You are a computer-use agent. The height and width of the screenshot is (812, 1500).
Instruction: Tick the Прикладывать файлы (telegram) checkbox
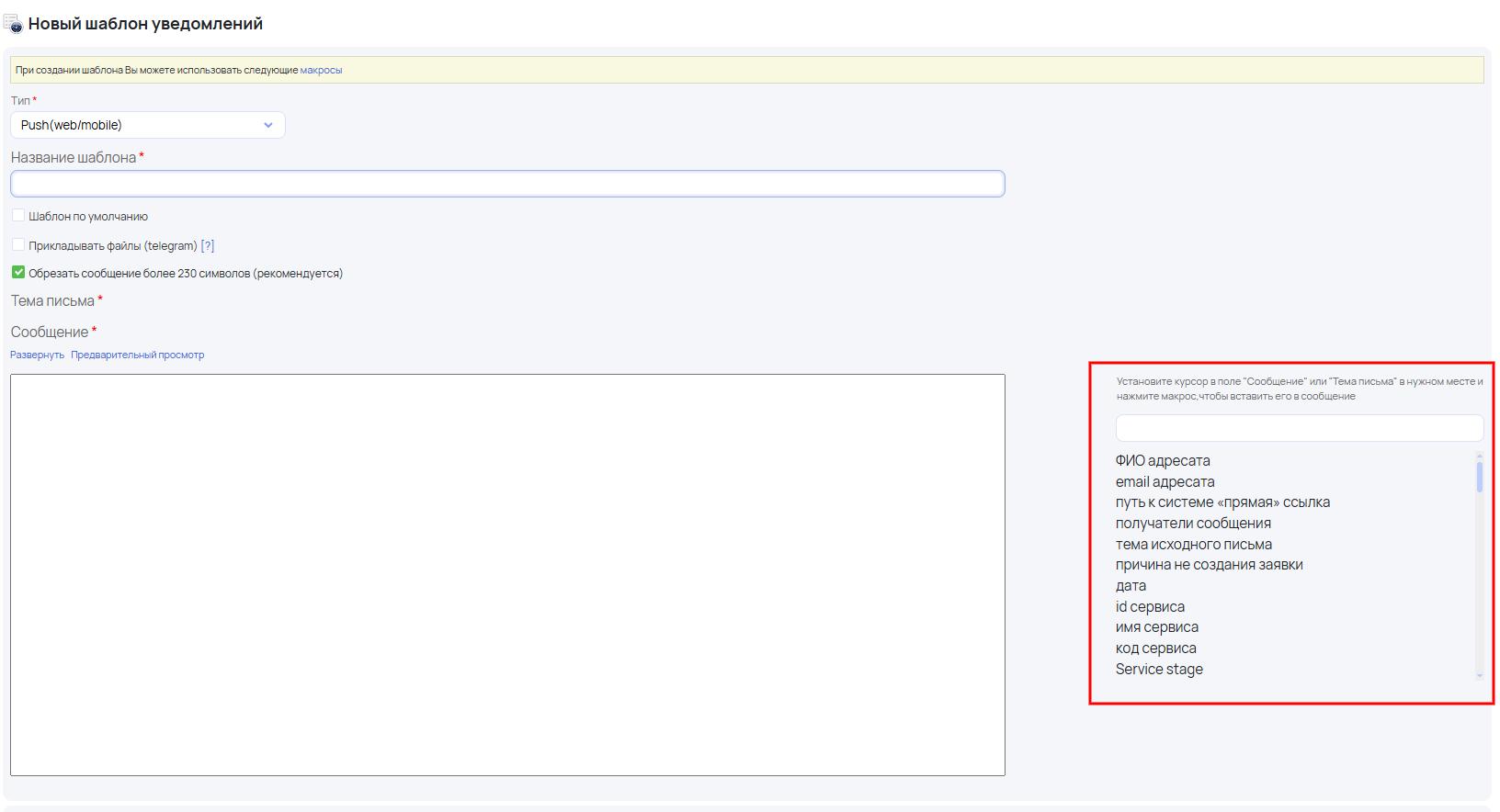pyautogui.click(x=18, y=244)
